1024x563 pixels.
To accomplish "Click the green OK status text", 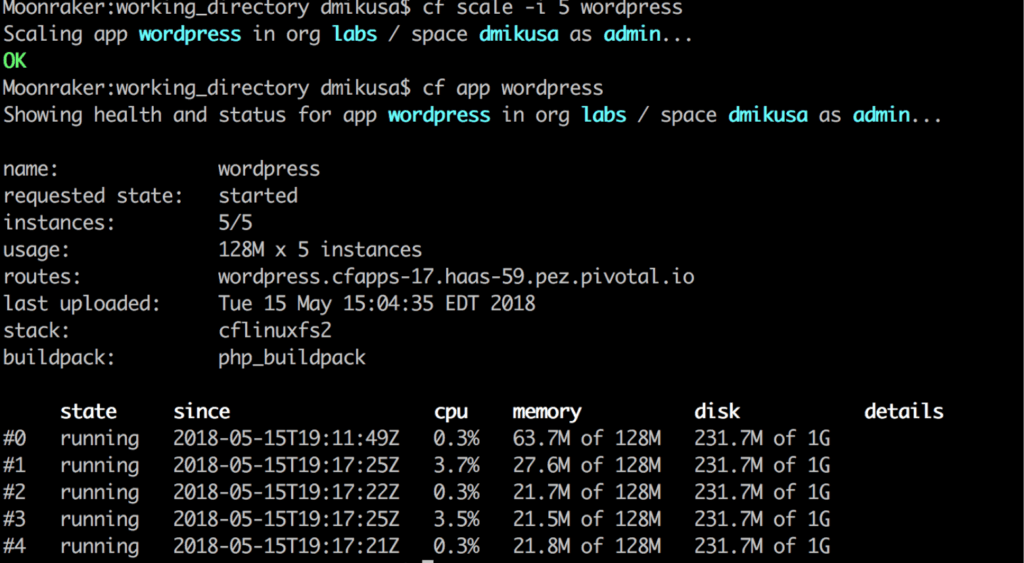I will (14, 61).
